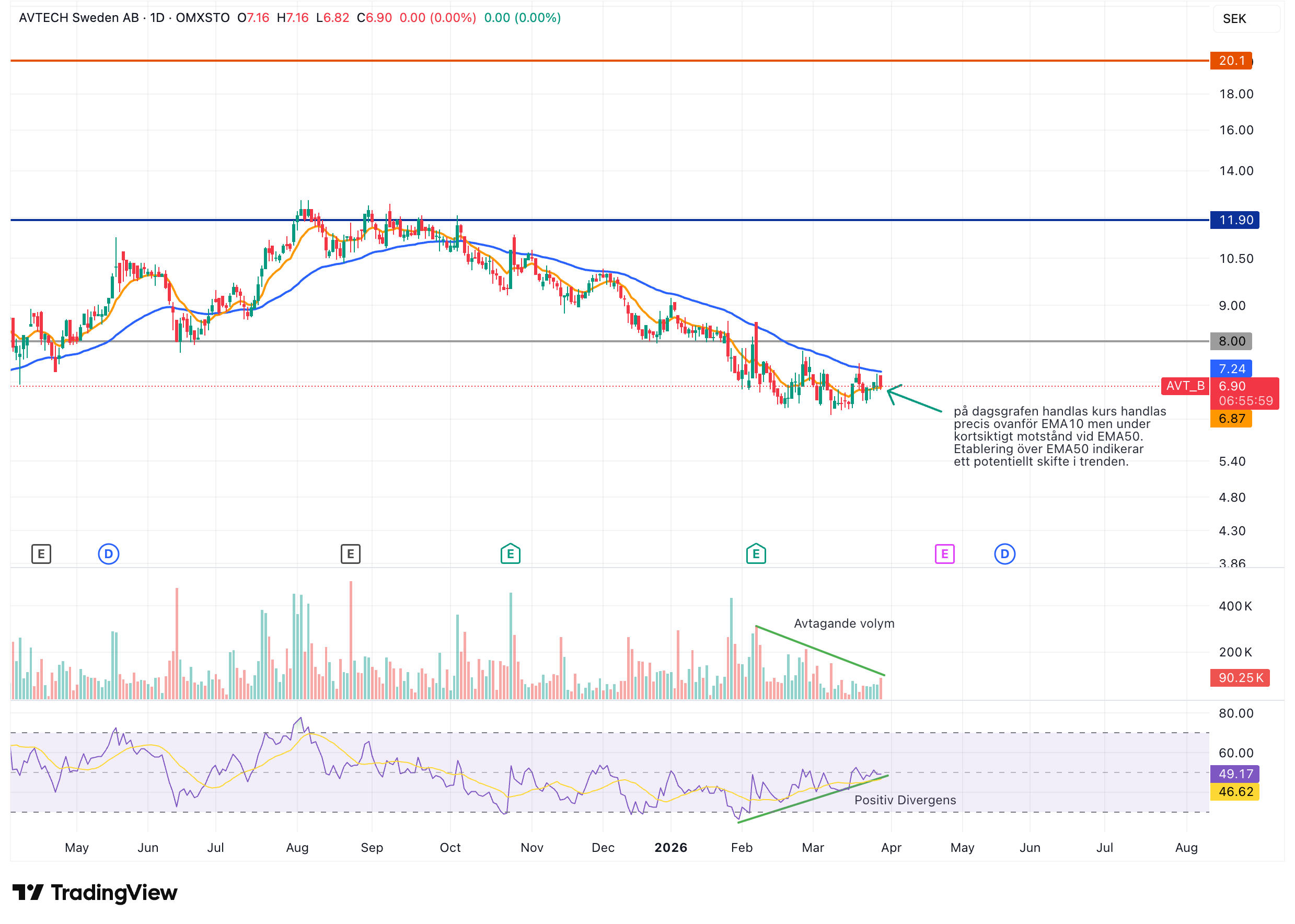Click the purple upcoming earnings E marker
The height and width of the screenshot is (924, 1295).
point(944,553)
